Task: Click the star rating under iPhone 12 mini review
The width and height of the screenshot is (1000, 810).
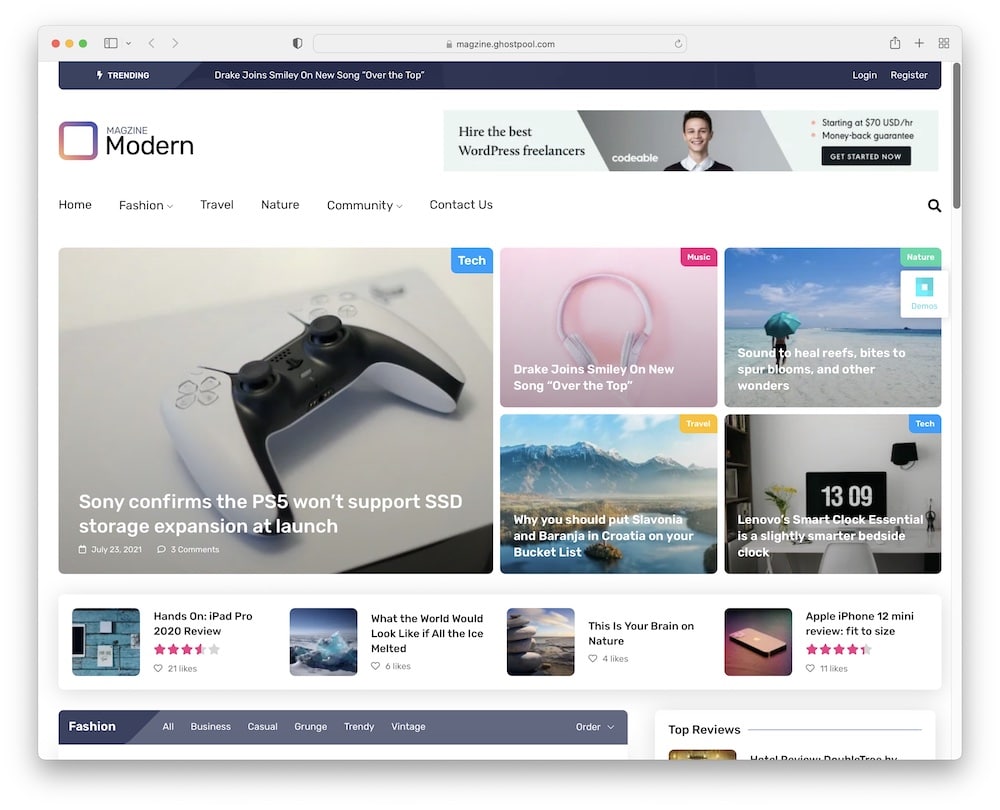Action: (x=839, y=649)
